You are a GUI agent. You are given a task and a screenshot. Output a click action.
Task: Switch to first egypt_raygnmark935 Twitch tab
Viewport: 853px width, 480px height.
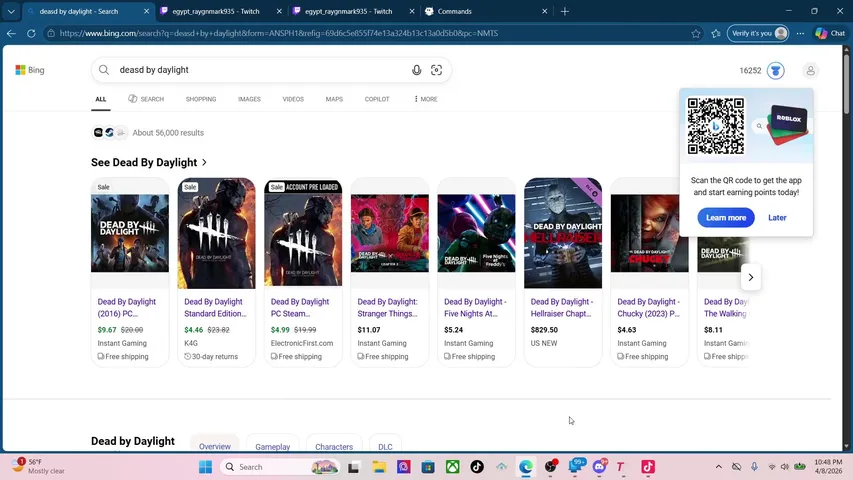[216, 11]
